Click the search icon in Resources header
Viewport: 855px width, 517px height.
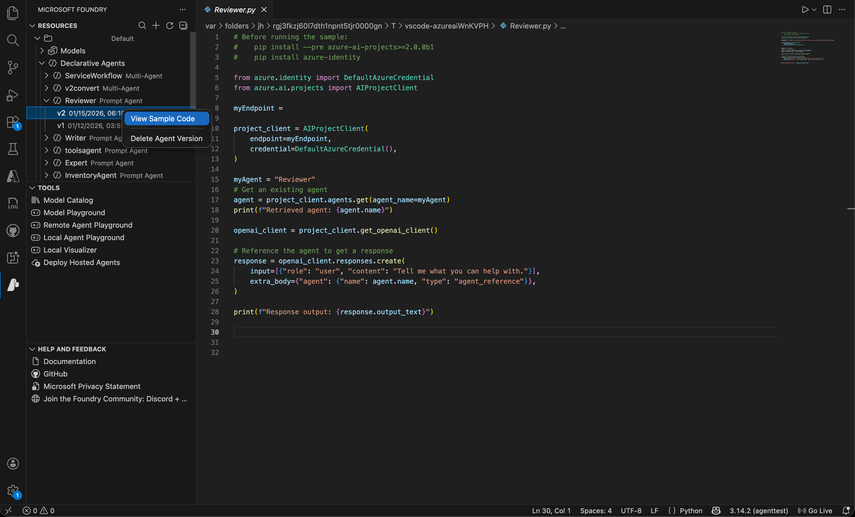click(x=142, y=25)
